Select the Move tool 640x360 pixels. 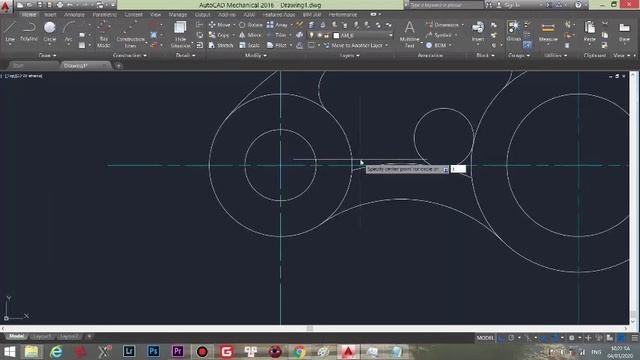click(220, 25)
